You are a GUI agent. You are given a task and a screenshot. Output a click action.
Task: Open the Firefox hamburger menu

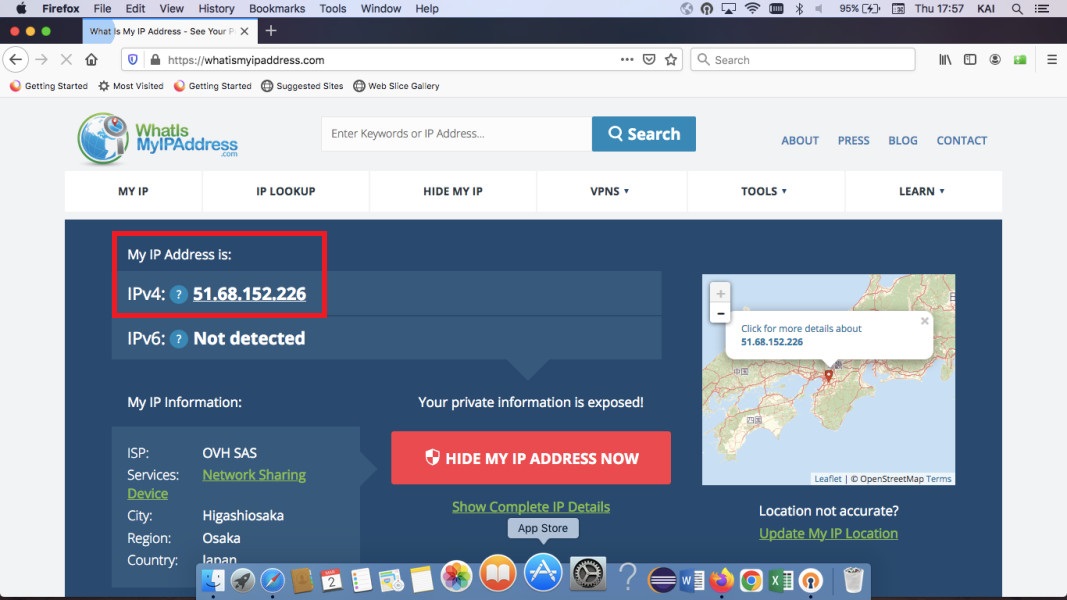coord(1052,60)
